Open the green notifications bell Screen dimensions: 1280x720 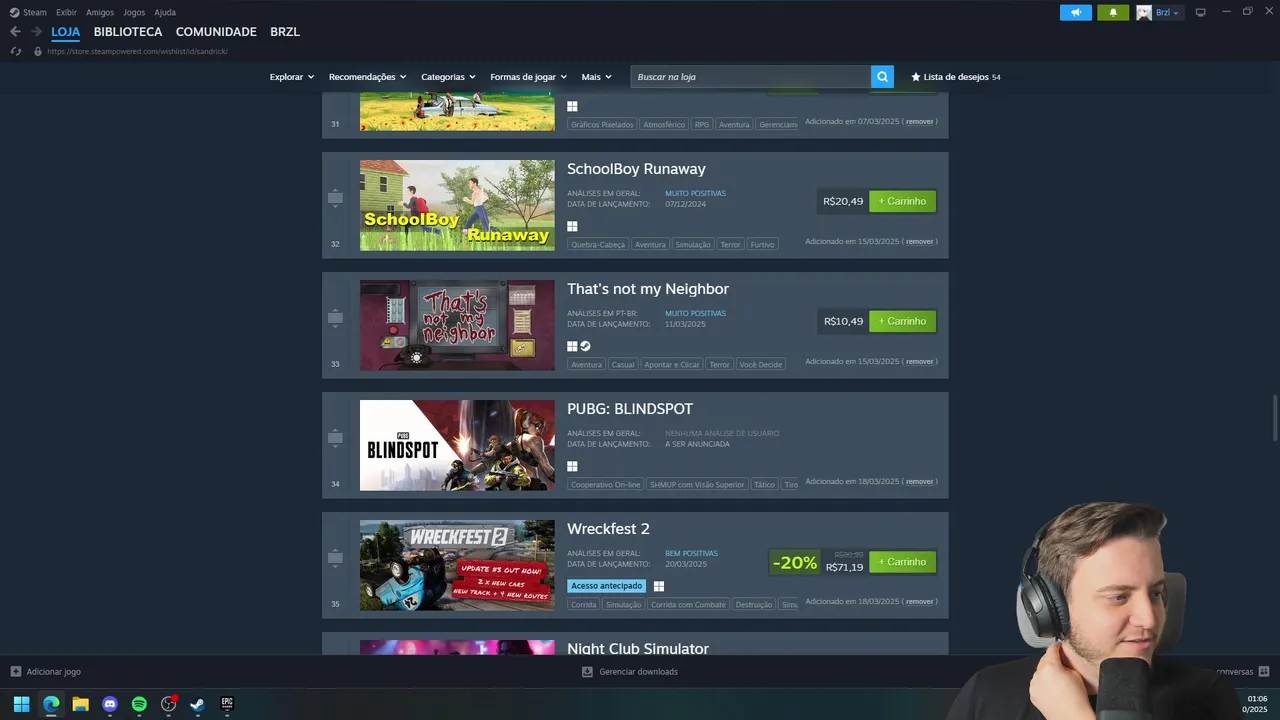pyautogui.click(x=1113, y=12)
